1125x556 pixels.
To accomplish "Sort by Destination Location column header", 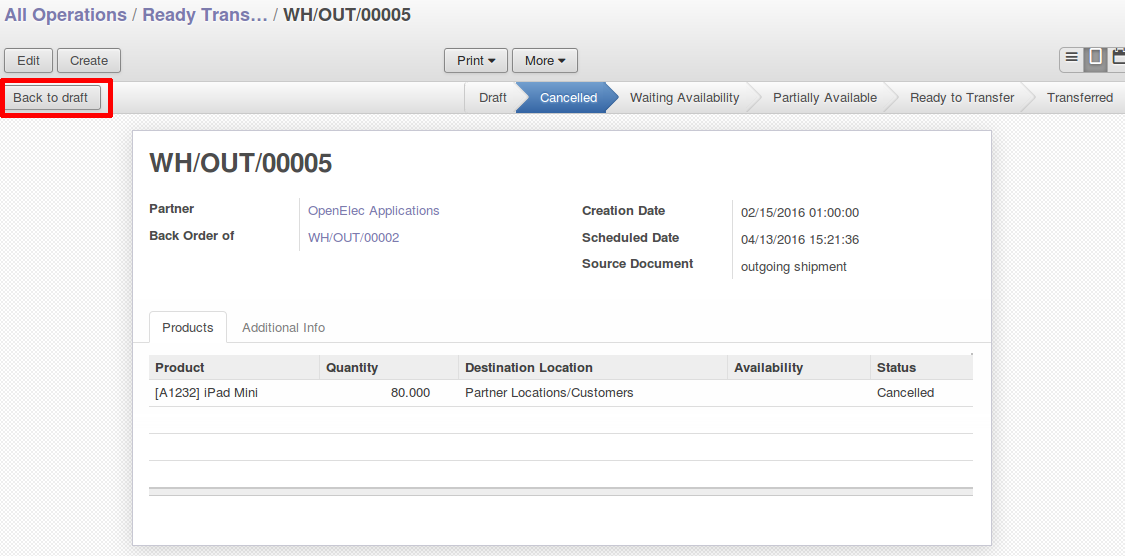I will (x=529, y=368).
